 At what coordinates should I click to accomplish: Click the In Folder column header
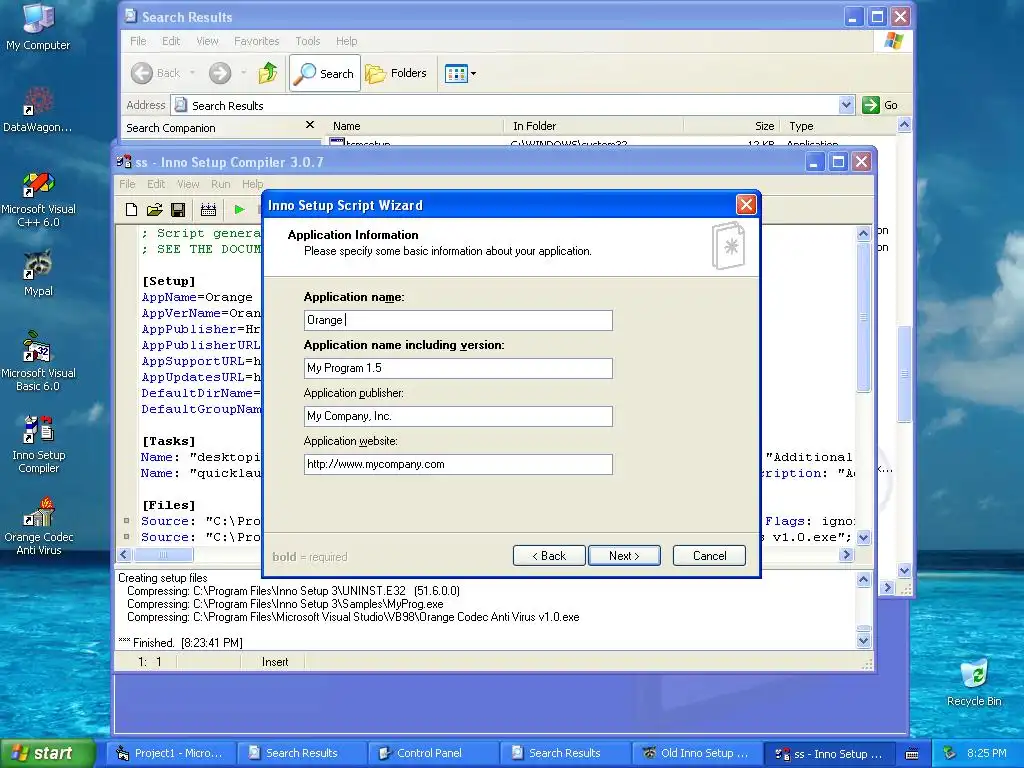594,126
